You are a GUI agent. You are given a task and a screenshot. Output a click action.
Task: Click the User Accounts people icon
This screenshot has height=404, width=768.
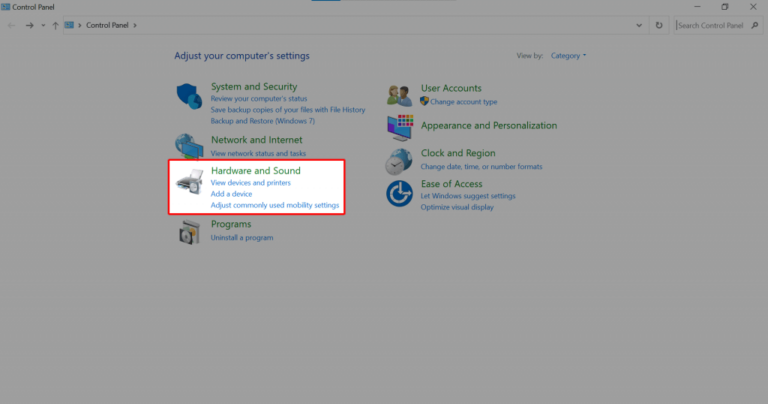pos(400,96)
